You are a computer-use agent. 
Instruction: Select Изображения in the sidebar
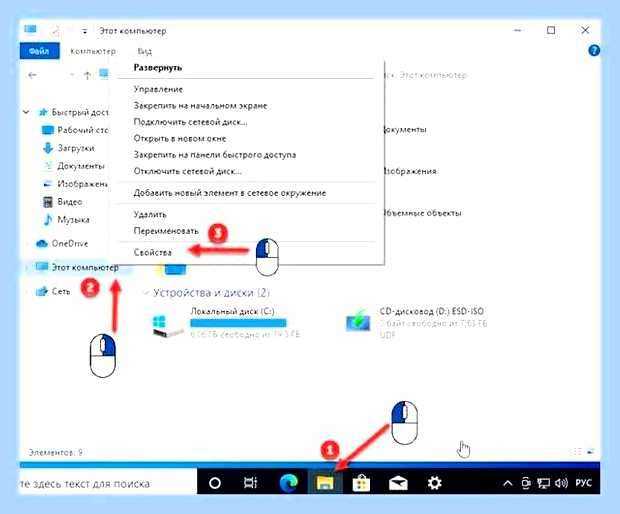click(75, 184)
